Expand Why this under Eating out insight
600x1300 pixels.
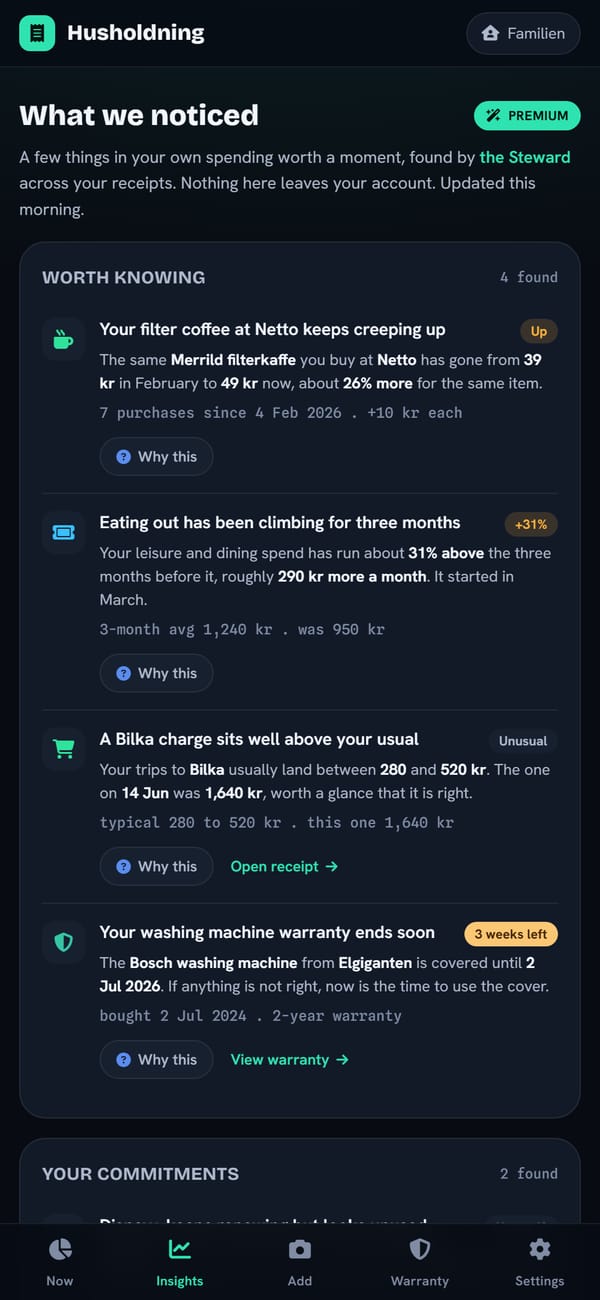coord(156,673)
